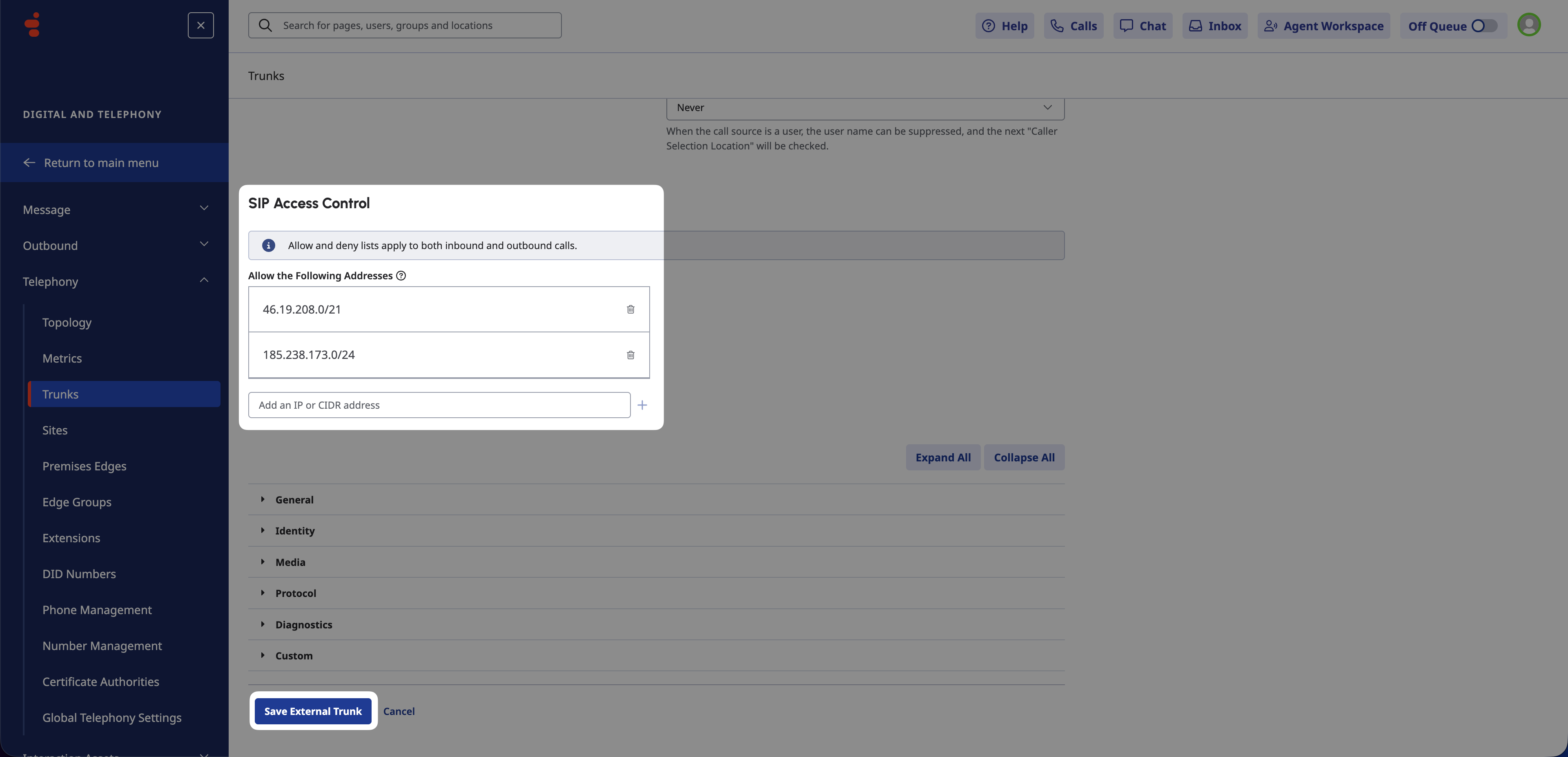Close the sidebar with the X icon
This screenshot has width=1568, height=757.
(x=201, y=26)
